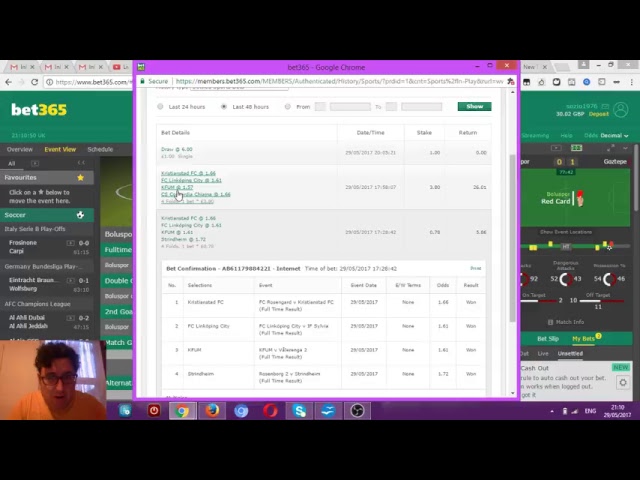The height and width of the screenshot is (480, 640).
Task: Close the first Gmail browser tab
Action: coord(32,67)
